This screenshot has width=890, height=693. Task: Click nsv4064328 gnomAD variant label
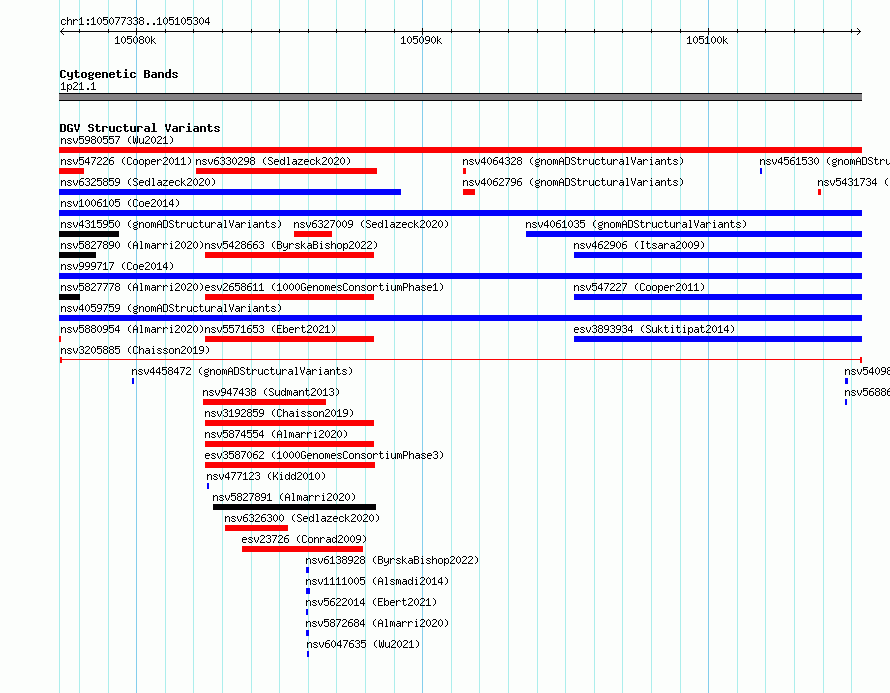[x=573, y=161]
